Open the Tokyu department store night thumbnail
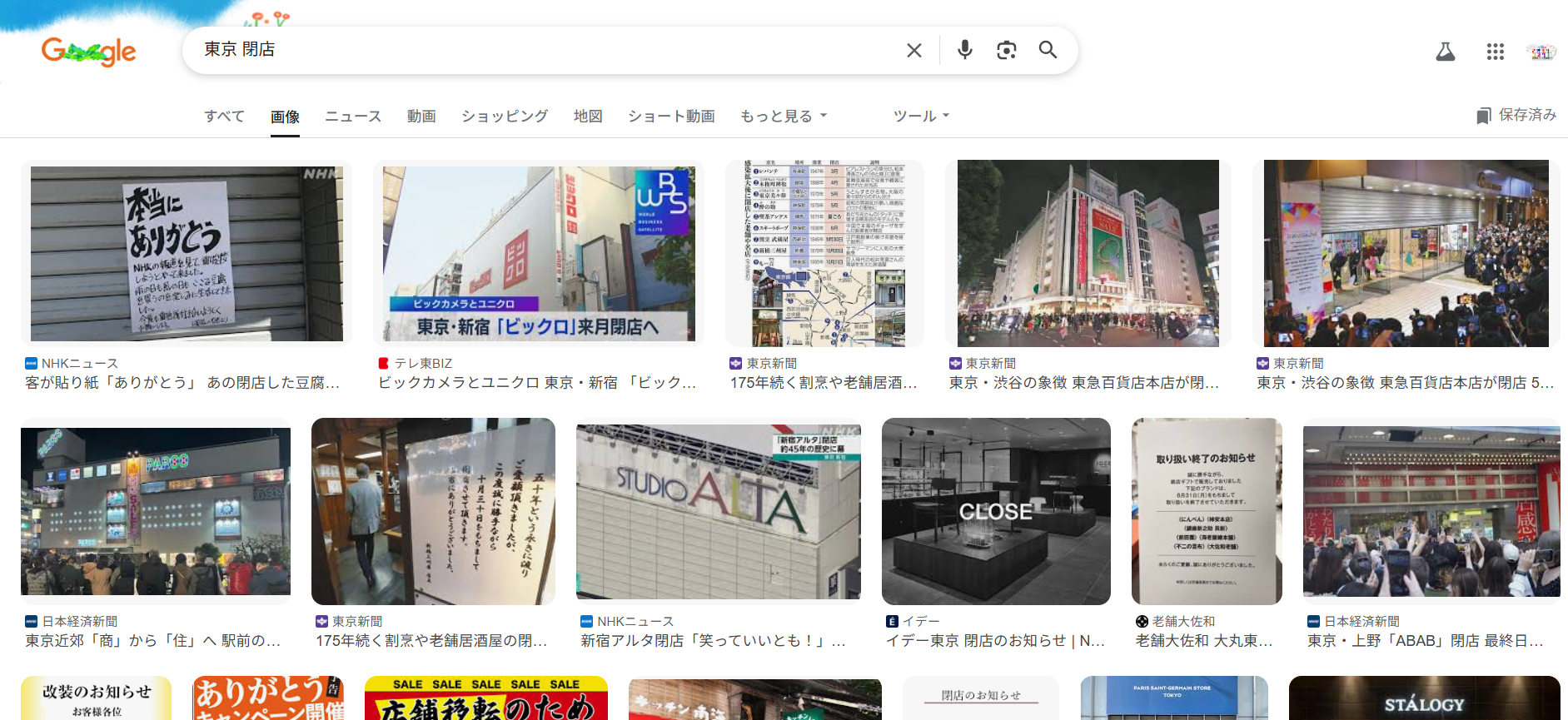Viewport: 1568px width, 720px height. pos(1088,253)
